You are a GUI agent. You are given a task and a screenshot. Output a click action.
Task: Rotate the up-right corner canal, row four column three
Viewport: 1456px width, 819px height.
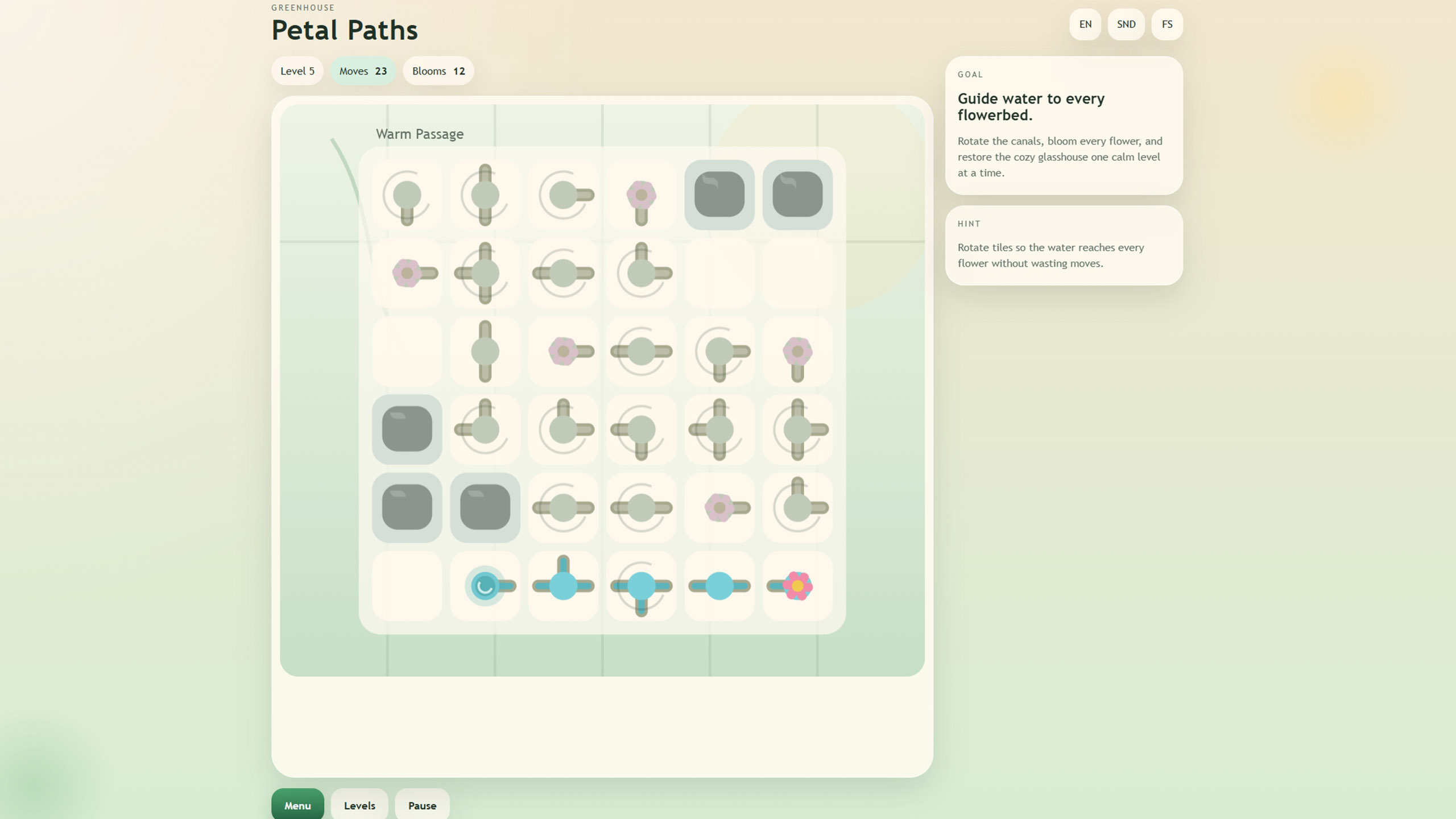[563, 429]
